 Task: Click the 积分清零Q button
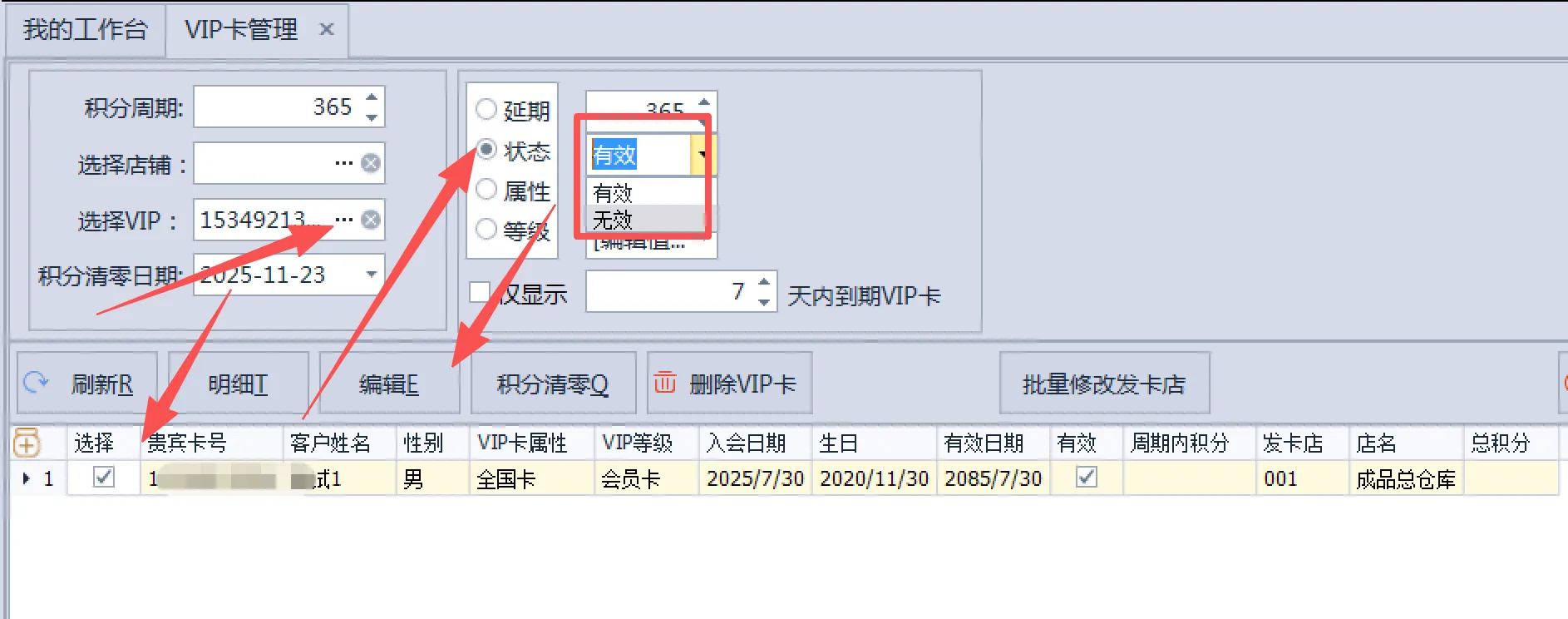pos(553,384)
